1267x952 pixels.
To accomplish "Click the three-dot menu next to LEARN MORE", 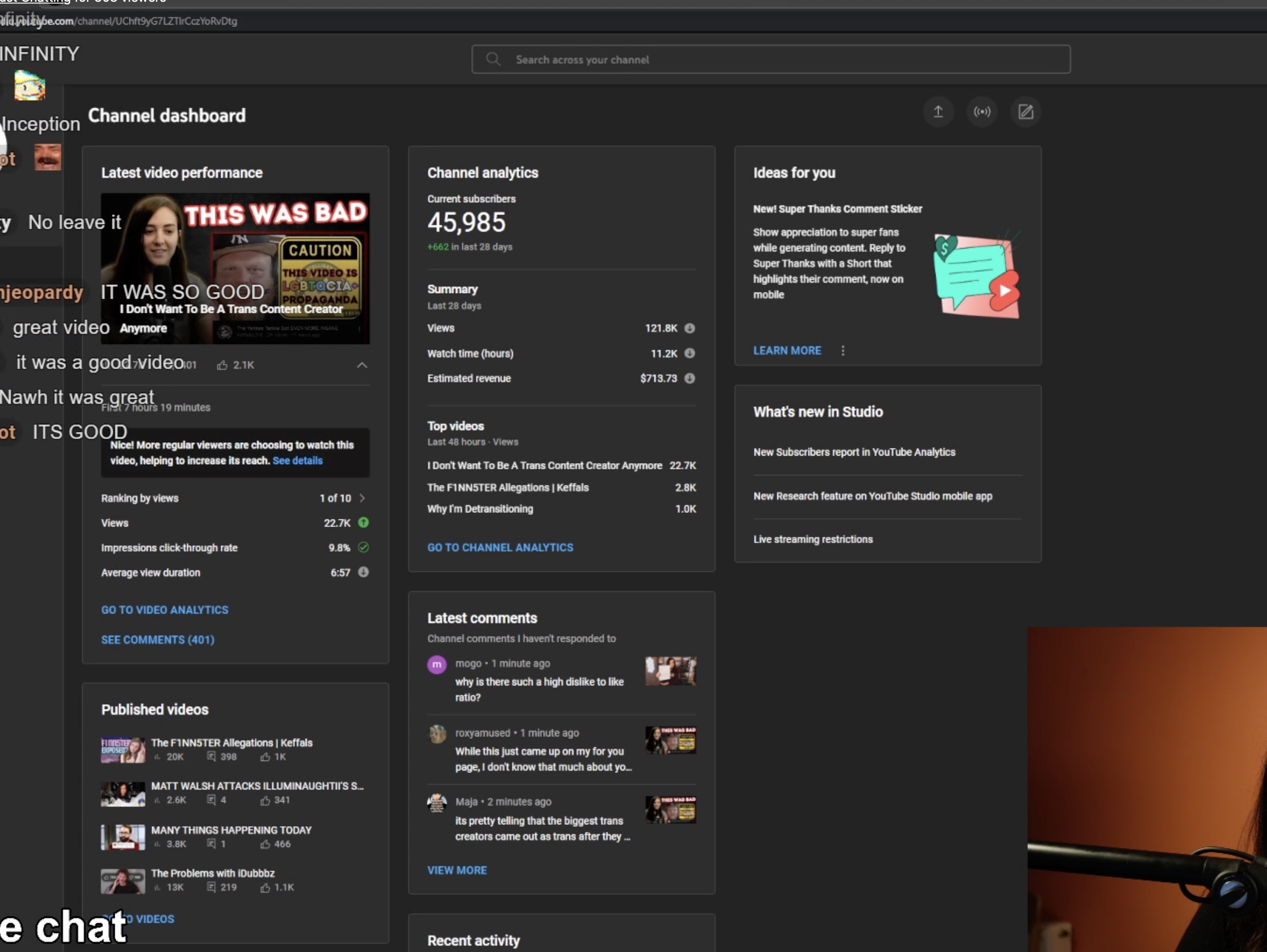I will click(x=843, y=351).
